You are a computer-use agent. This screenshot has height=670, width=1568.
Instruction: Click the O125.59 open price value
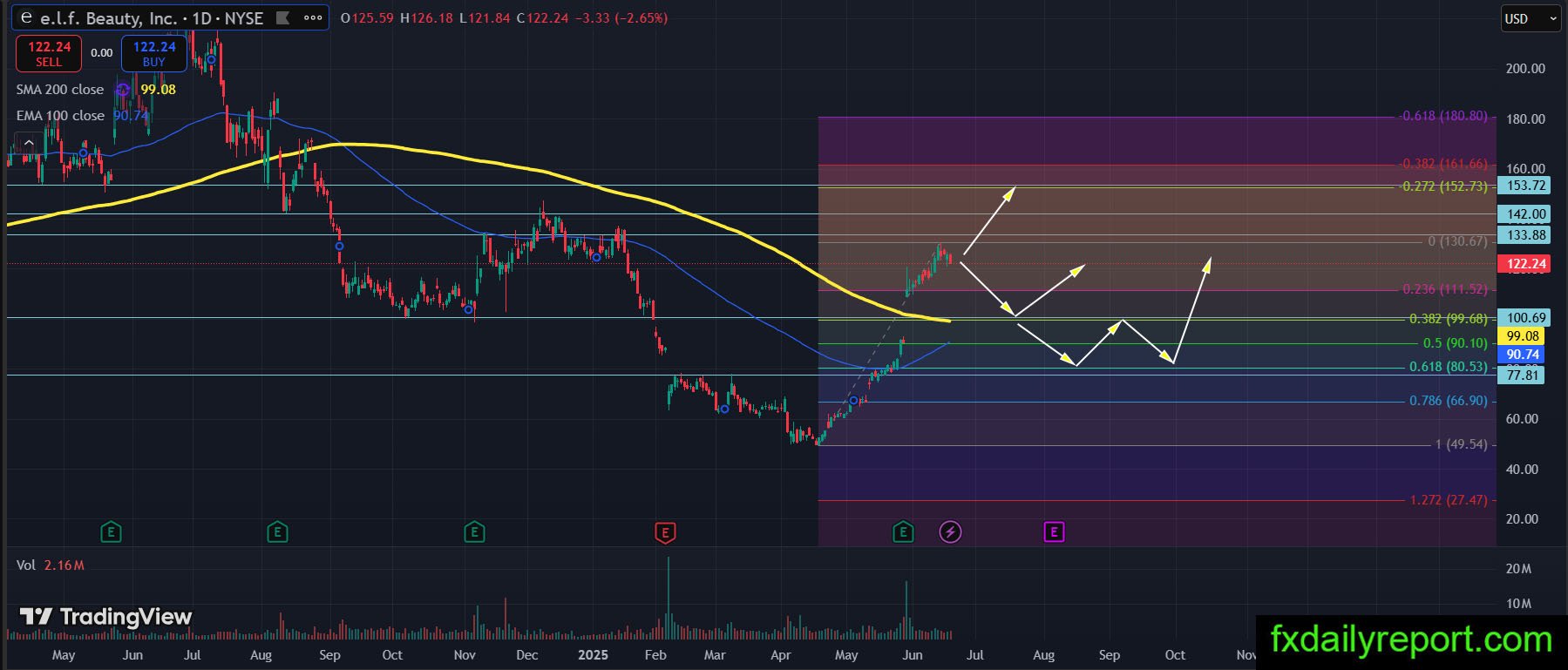[367, 17]
